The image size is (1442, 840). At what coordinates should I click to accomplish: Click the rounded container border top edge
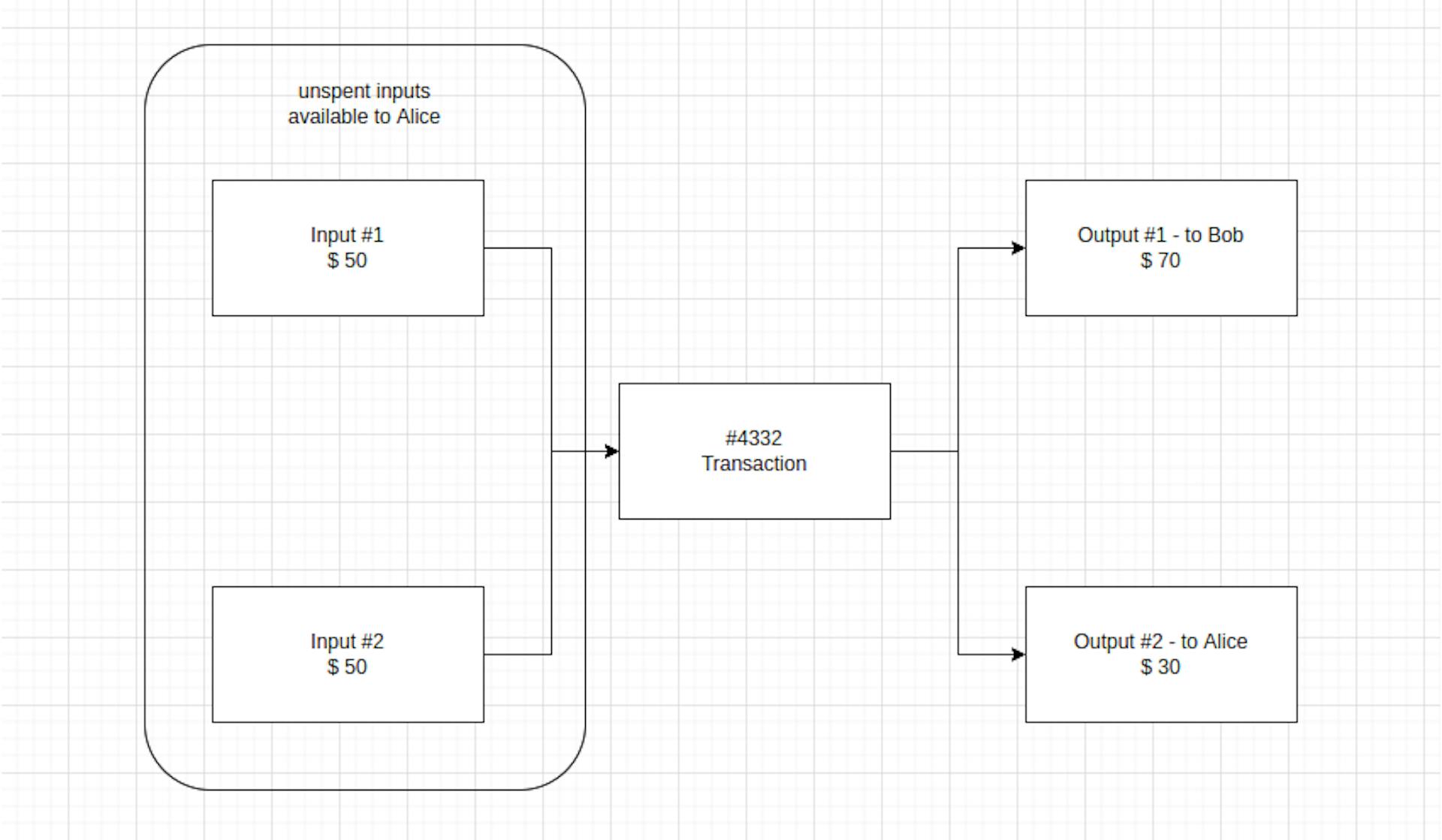tap(364, 45)
